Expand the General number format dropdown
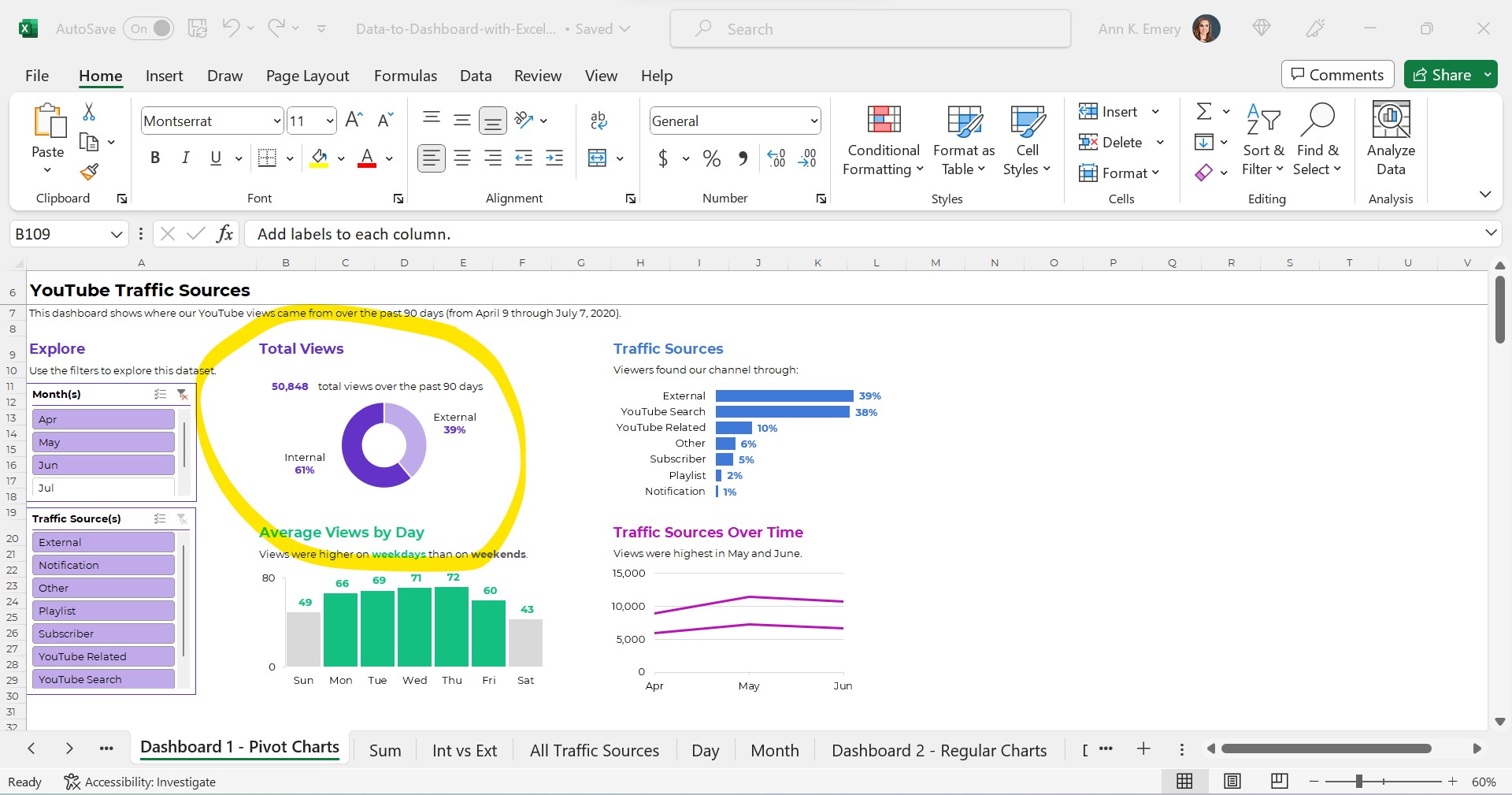Image resolution: width=1512 pixels, height=795 pixels. (x=813, y=121)
